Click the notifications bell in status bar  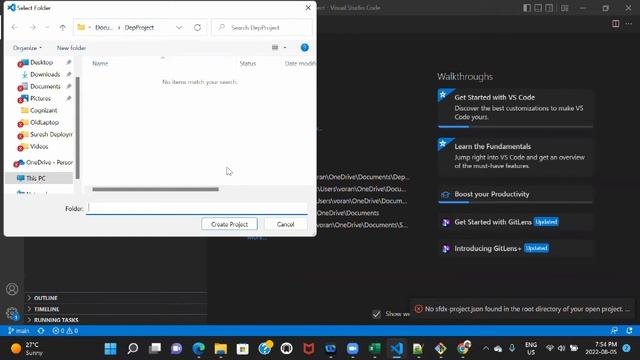point(629,331)
